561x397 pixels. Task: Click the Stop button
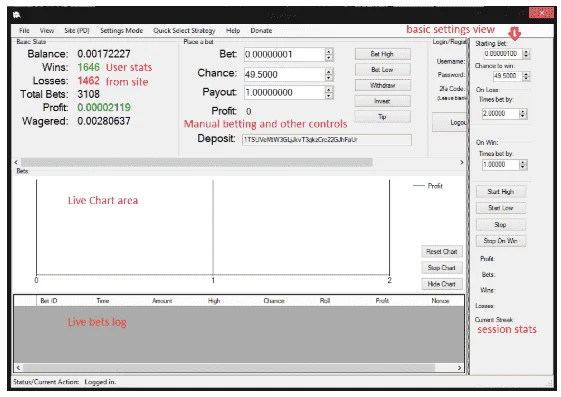pos(501,225)
